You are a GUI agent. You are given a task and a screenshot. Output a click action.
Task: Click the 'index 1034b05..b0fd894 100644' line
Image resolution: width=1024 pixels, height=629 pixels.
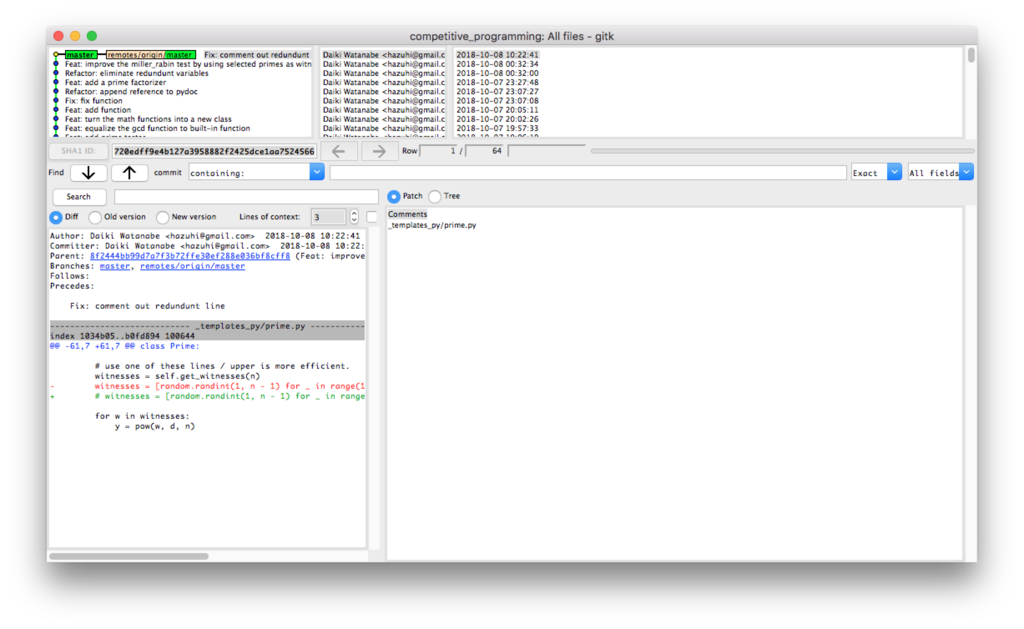pyautogui.click(x=122, y=336)
